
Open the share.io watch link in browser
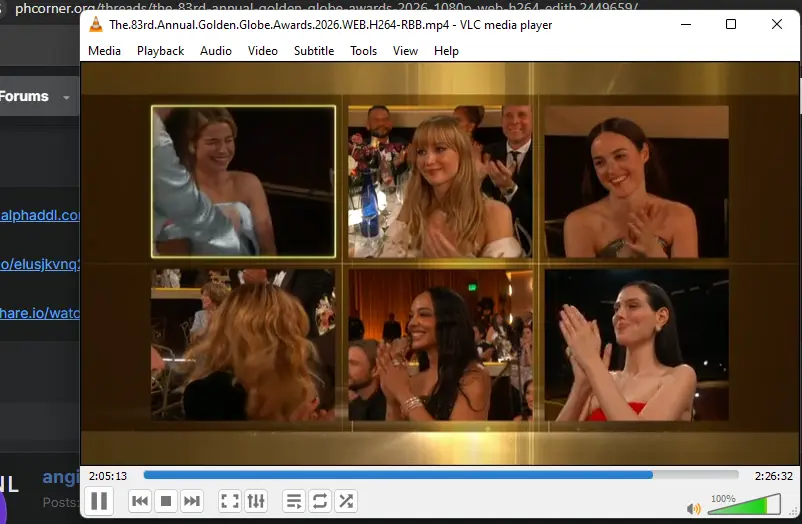click(40, 313)
